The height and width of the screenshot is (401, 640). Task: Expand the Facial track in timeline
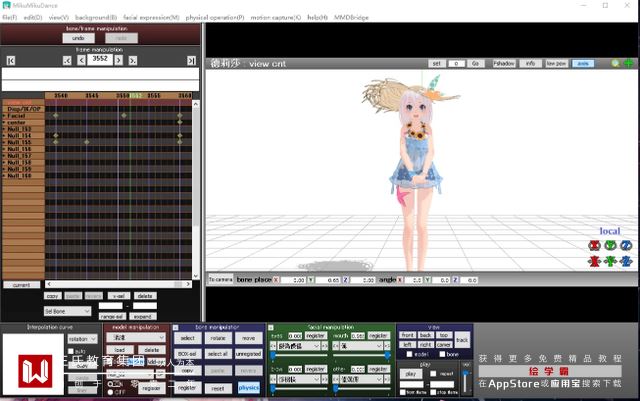point(4,116)
